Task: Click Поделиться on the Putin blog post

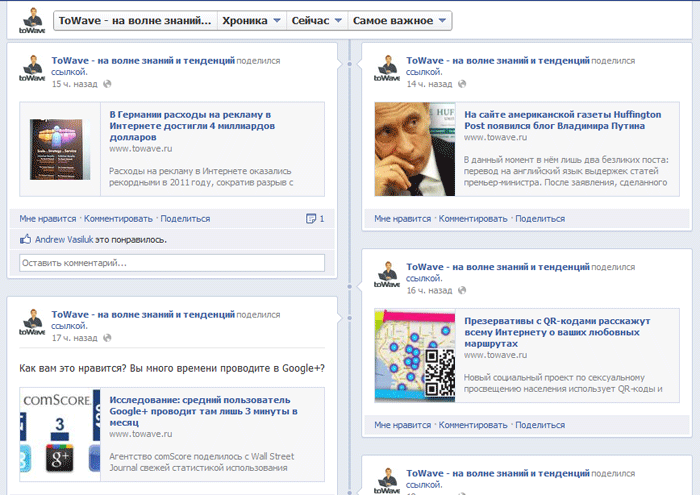Action: (x=540, y=219)
